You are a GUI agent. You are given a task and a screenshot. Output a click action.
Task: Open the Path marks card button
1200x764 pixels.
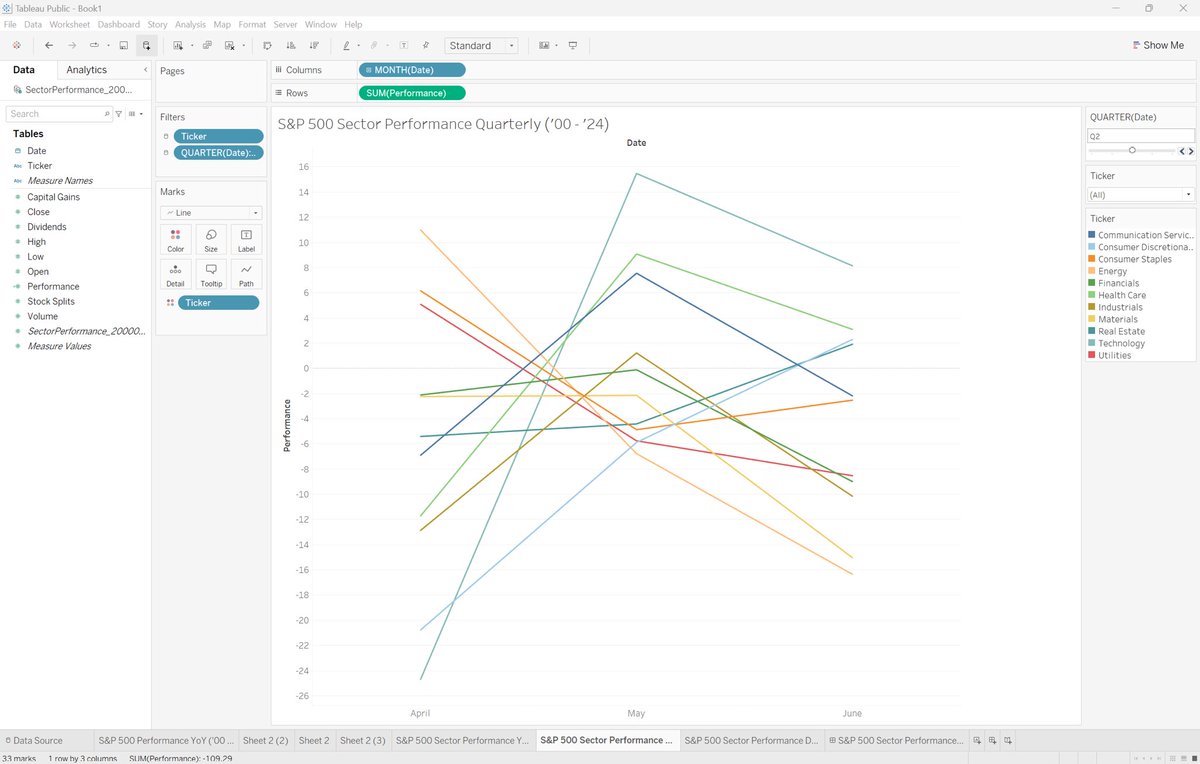point(246,274)
